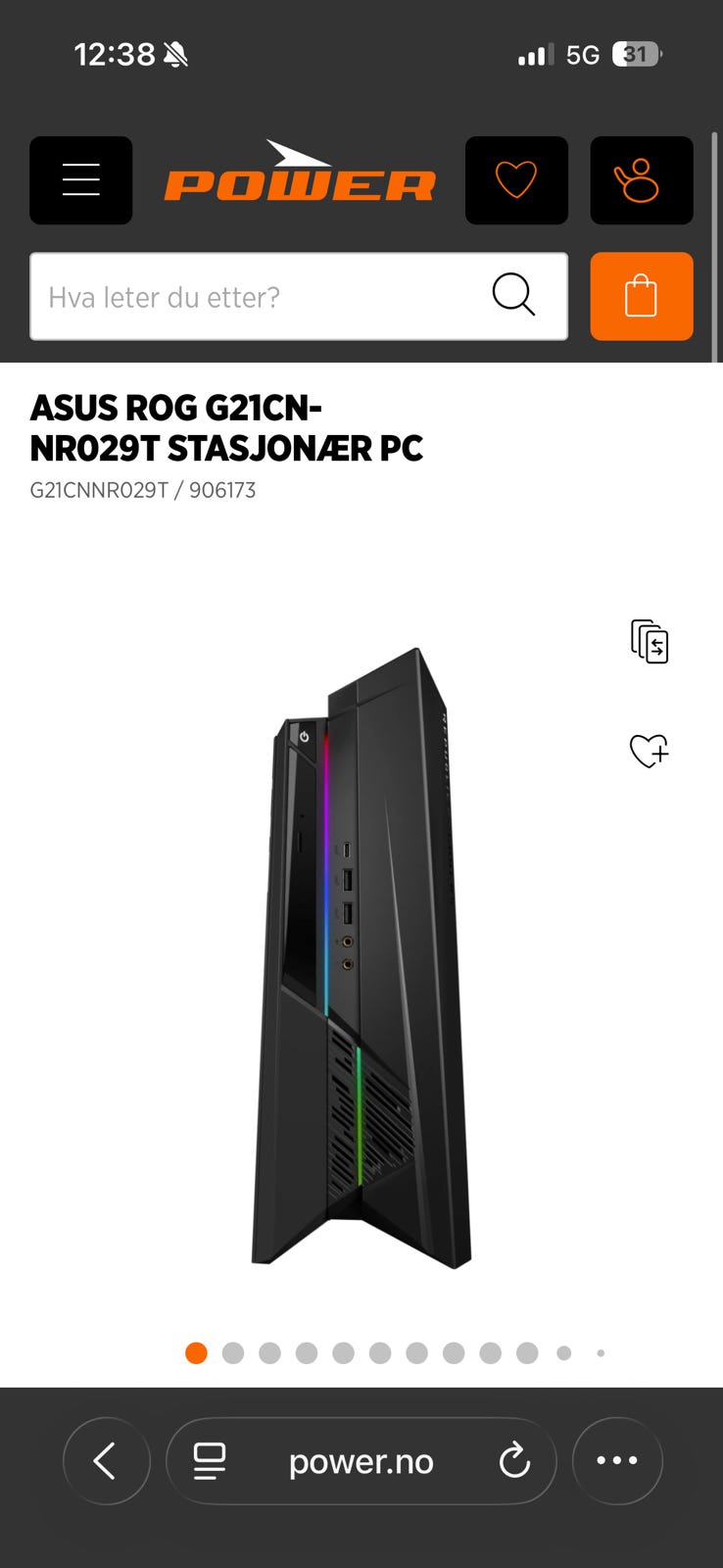Image resolution: width=723 pixels, height=1568 pixels.
Task: Select the first orange carousel dot
Action: pyautogui.click(x=196, y=1353)
